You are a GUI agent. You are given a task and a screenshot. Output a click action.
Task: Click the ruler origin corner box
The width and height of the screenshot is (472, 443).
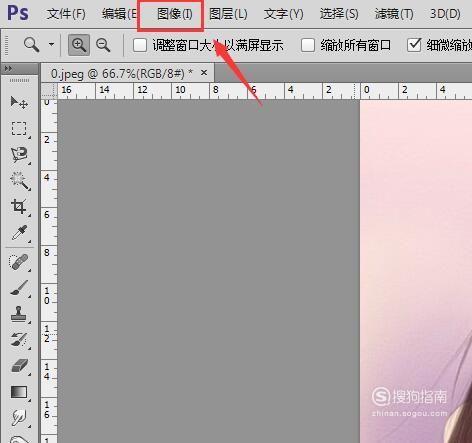pos(49,90)
